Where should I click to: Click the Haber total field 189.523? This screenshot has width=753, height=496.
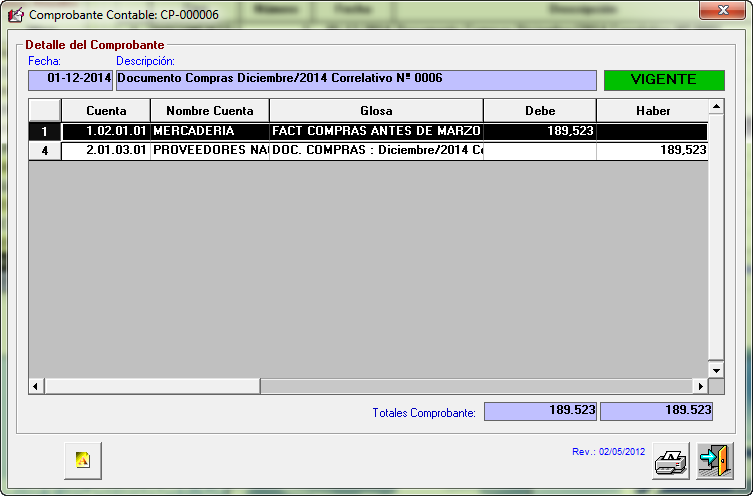pos(656,411)
